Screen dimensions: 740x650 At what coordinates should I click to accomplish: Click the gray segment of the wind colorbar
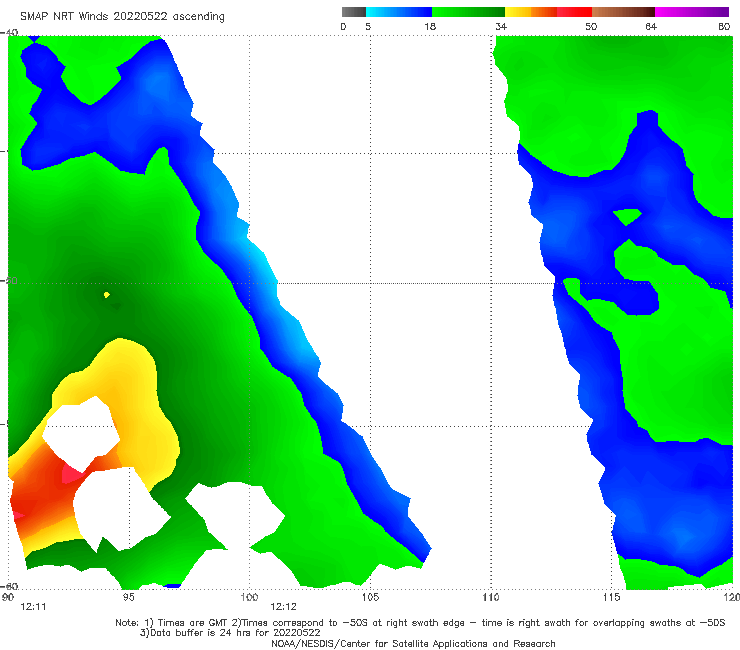(x=354, y=12)
